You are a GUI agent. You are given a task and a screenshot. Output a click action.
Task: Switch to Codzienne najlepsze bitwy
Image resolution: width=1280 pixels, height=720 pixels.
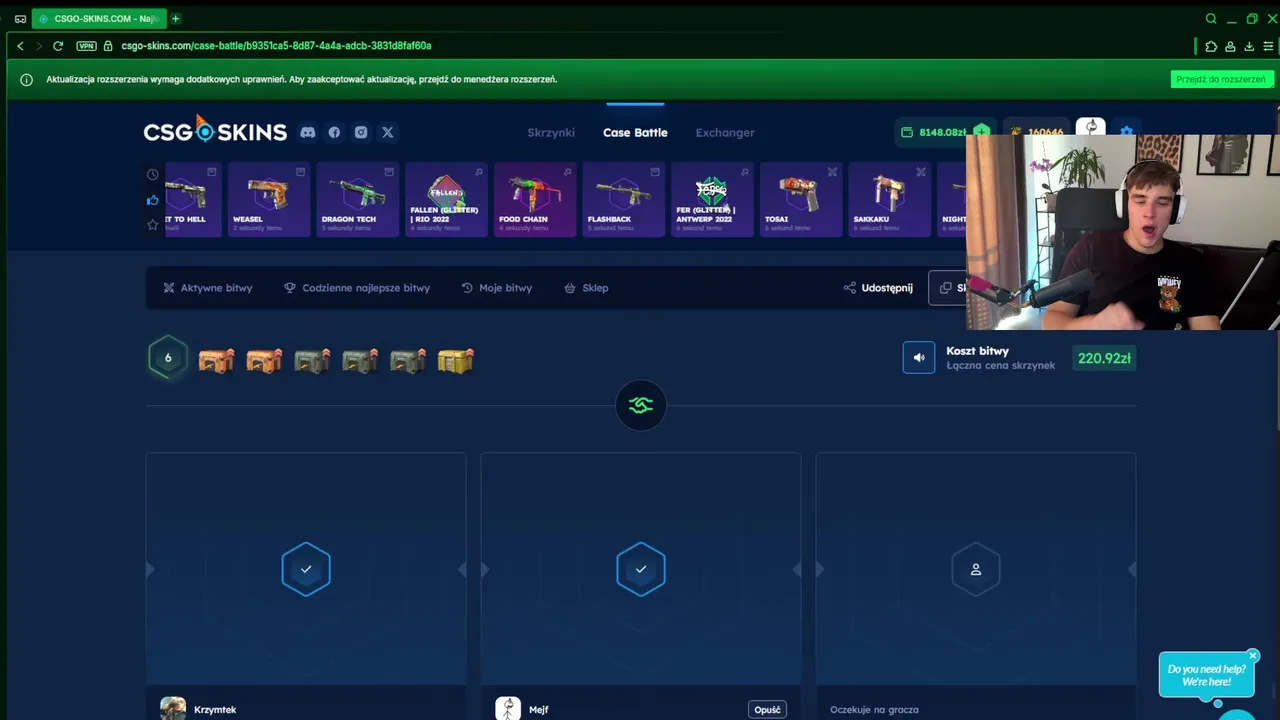coord(357,288)
